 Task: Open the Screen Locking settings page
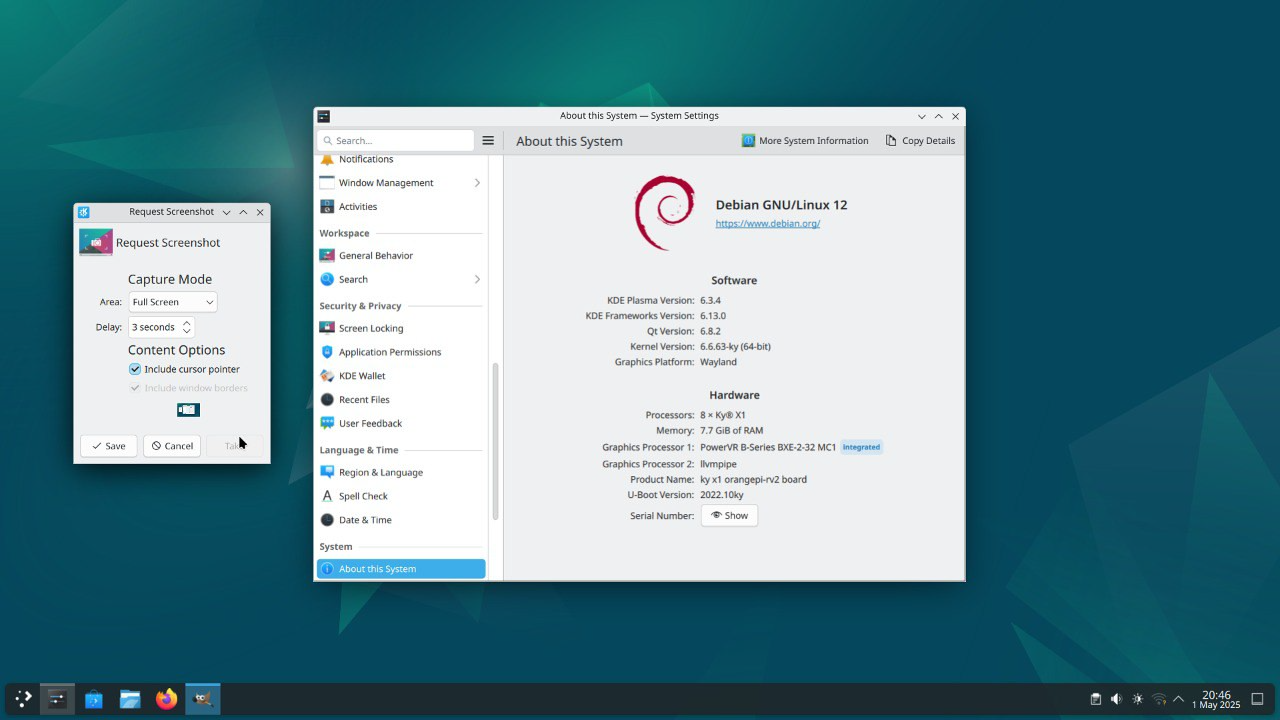tap(401, 328)
